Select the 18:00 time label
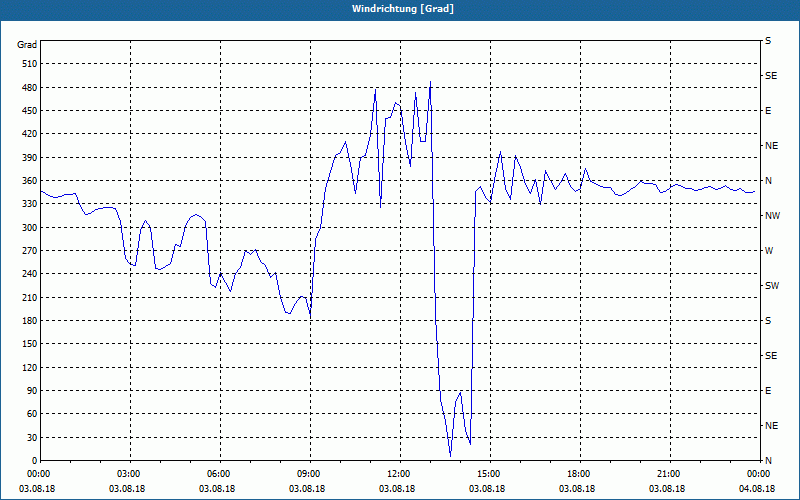 [578, 474]
